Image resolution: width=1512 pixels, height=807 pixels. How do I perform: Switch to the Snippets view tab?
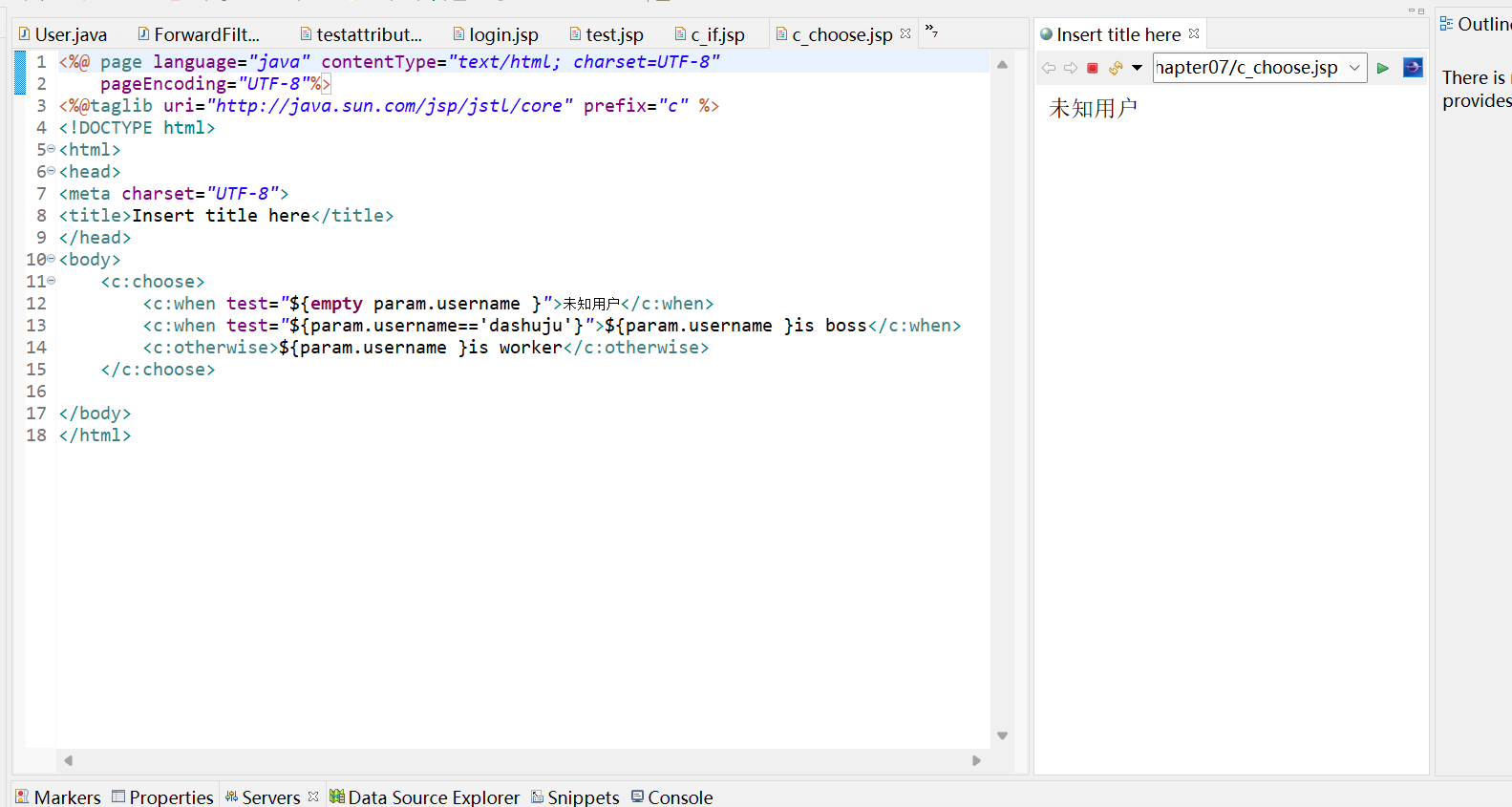point(575,796)
